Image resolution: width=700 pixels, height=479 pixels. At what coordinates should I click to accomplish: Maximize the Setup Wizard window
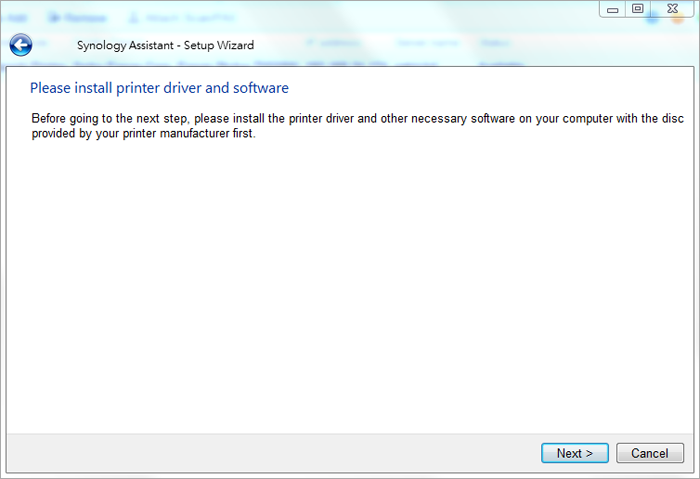click(637, 9)
